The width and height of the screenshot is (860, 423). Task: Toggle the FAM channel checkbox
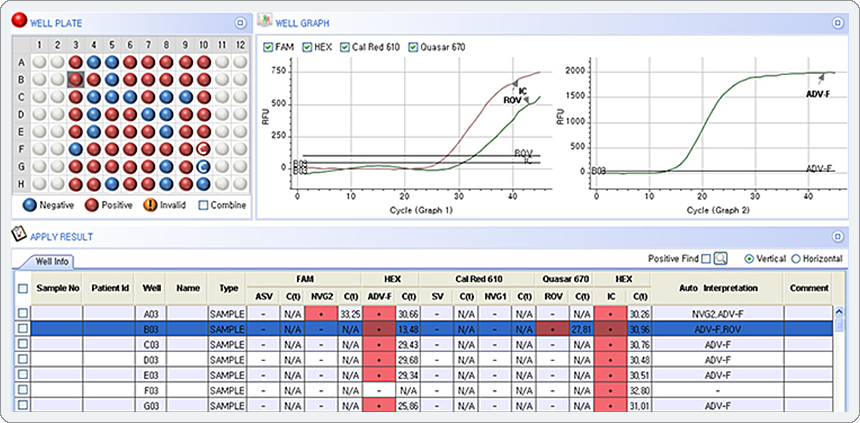[x=268, y=47]
